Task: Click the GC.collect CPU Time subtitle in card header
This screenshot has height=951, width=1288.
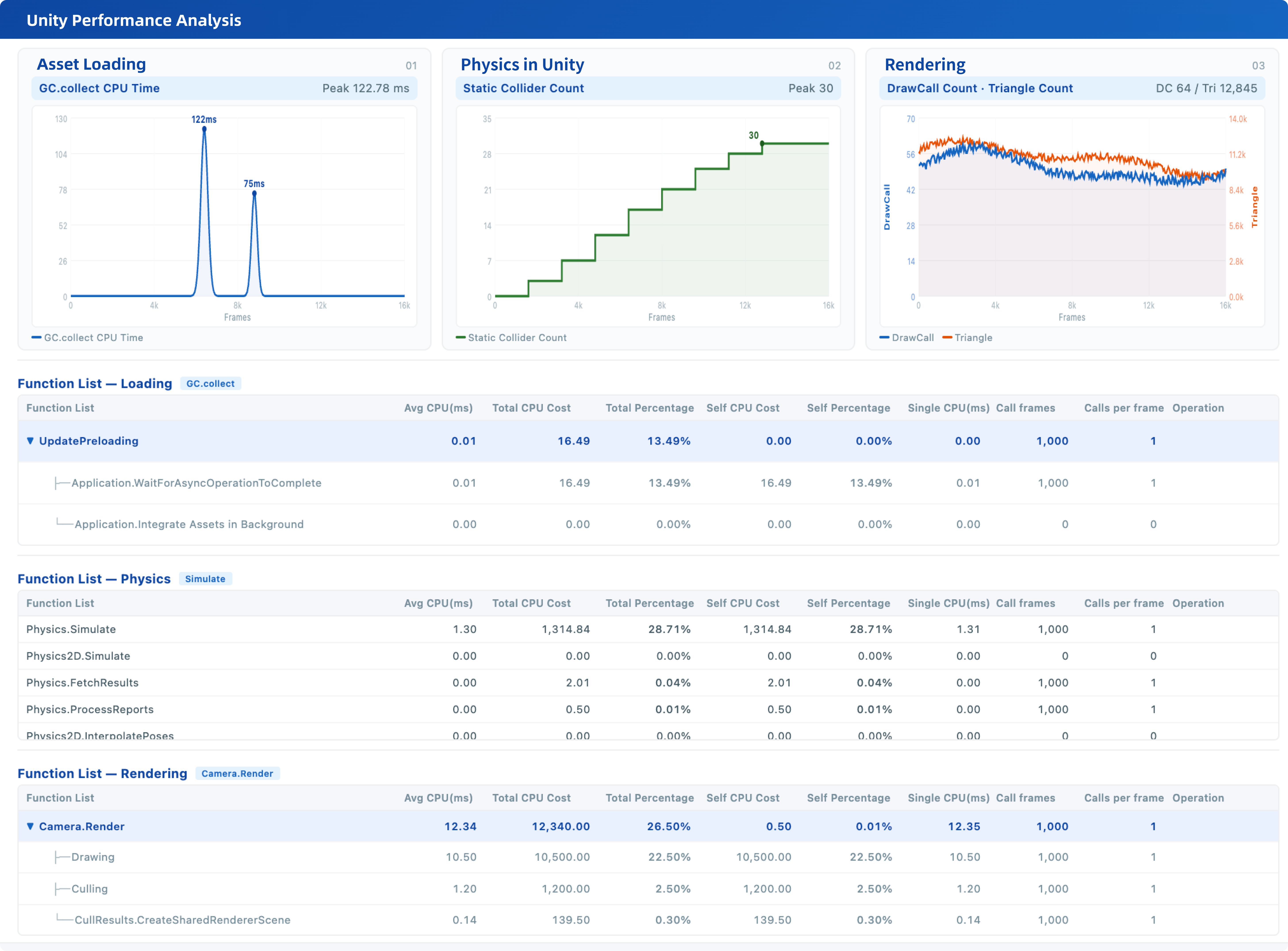Action: (x=100, y=89)
